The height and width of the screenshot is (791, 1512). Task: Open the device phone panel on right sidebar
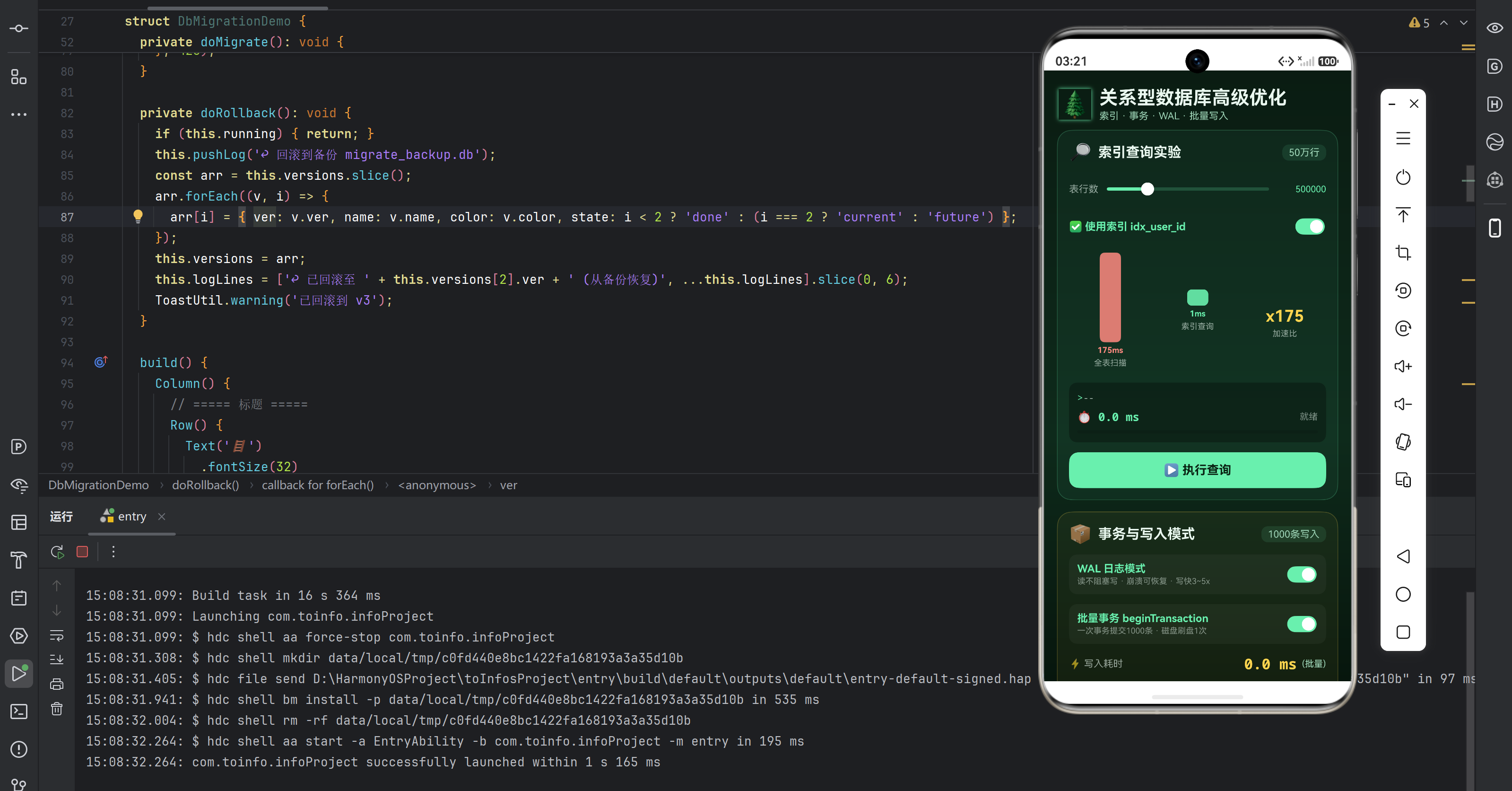pyautogui.click(x=1495, y=227)
